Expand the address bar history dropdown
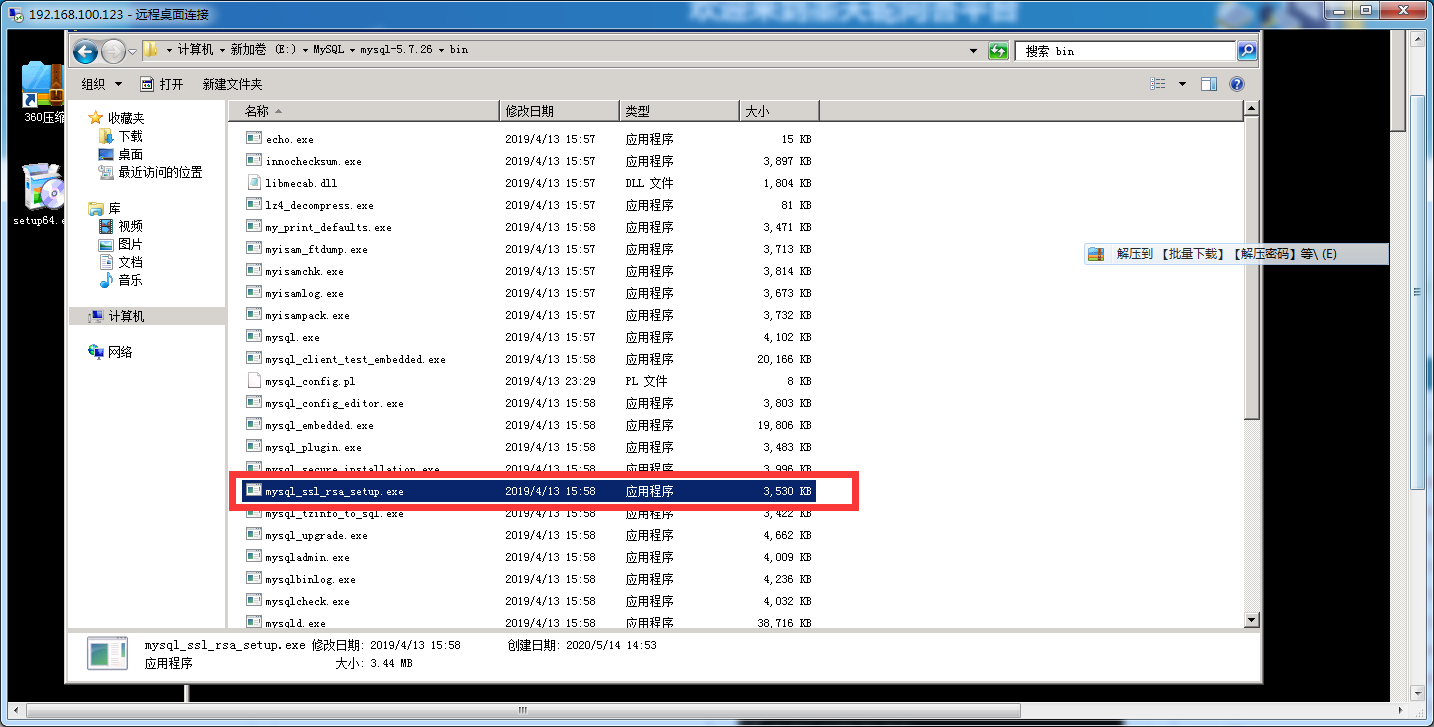Image resolution: width=1434 pixels, height=727 pixels. click(x=974, y=51)
